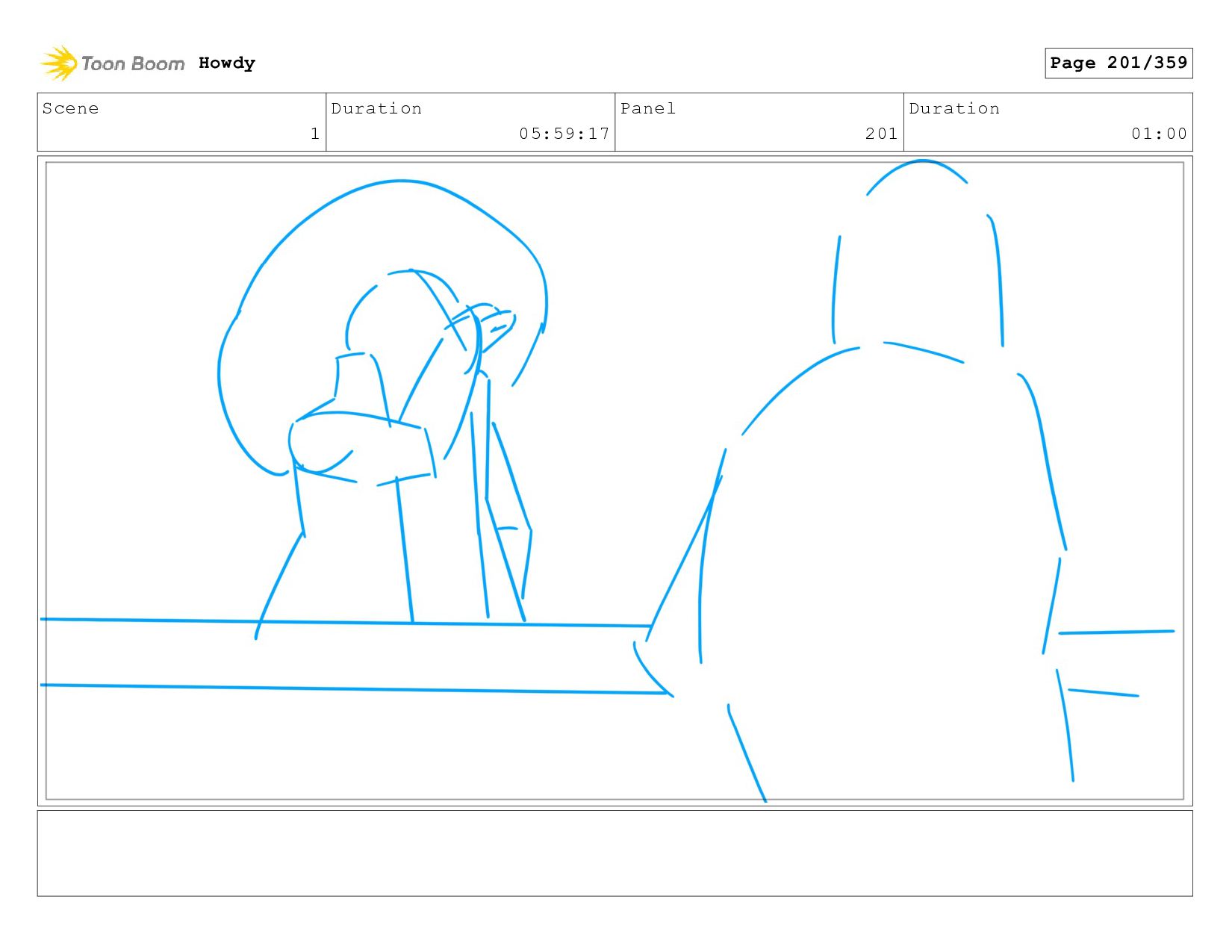Screen dimensions: 1232x952
Task: Click the 'Page 201/359' page indicator
Action: 1119,63
